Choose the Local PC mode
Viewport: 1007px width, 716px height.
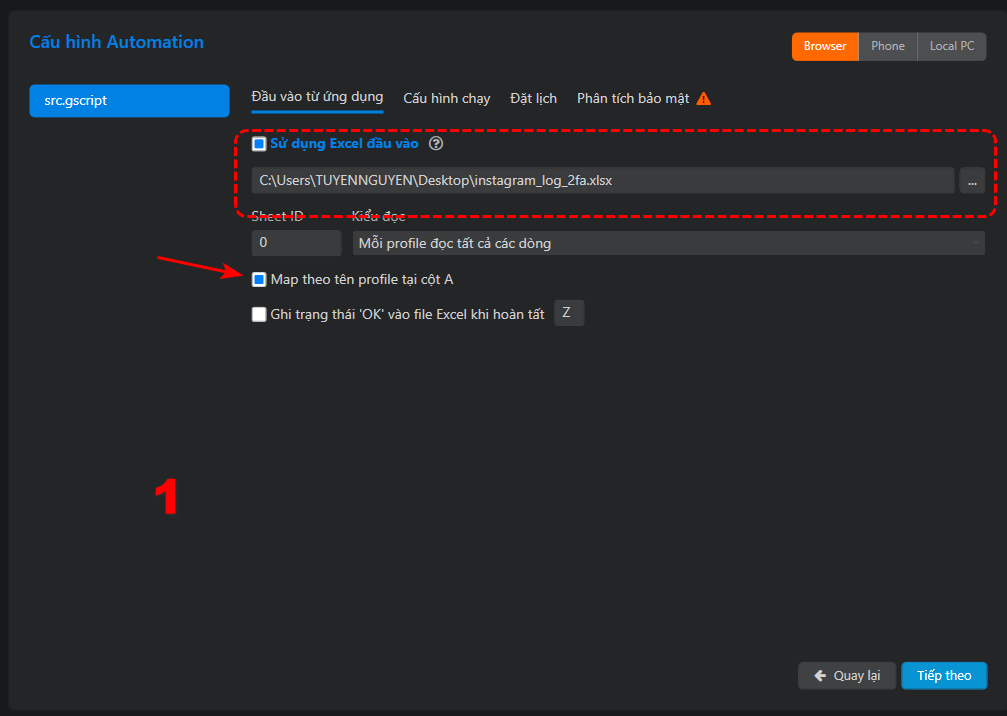click(951, 46)
